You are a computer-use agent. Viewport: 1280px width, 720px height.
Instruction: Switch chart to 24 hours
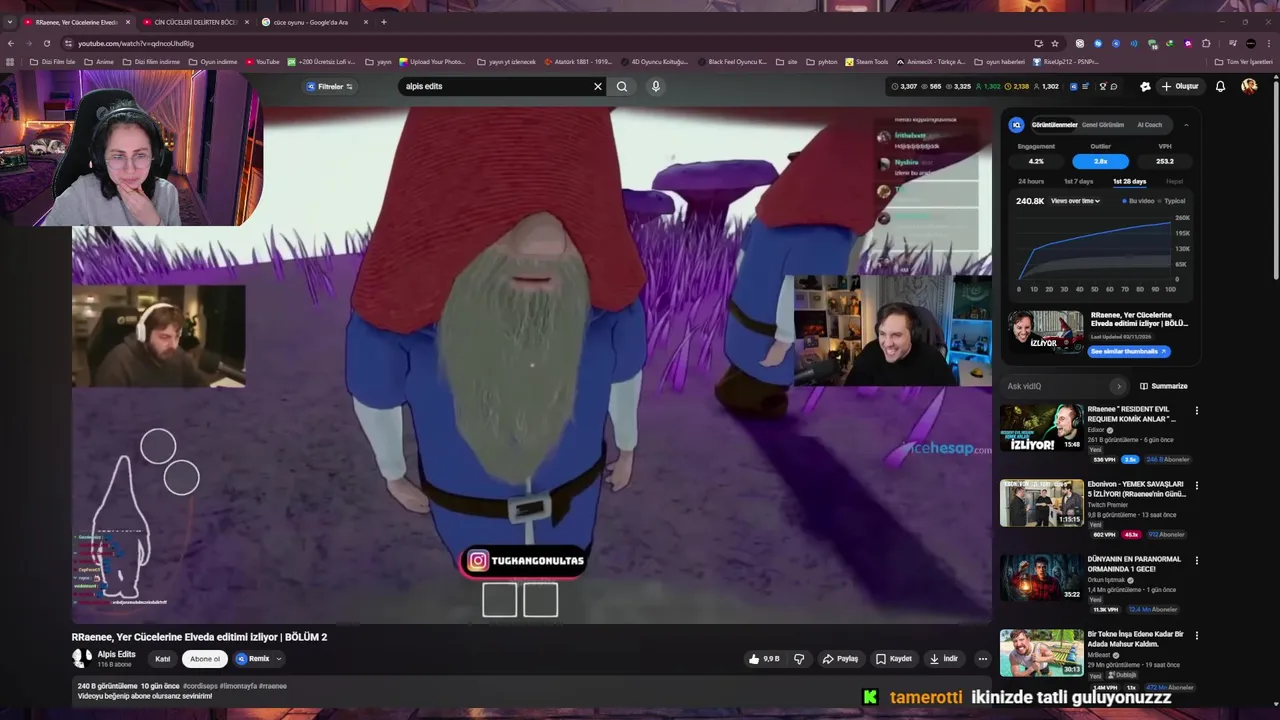point(1031,182)
